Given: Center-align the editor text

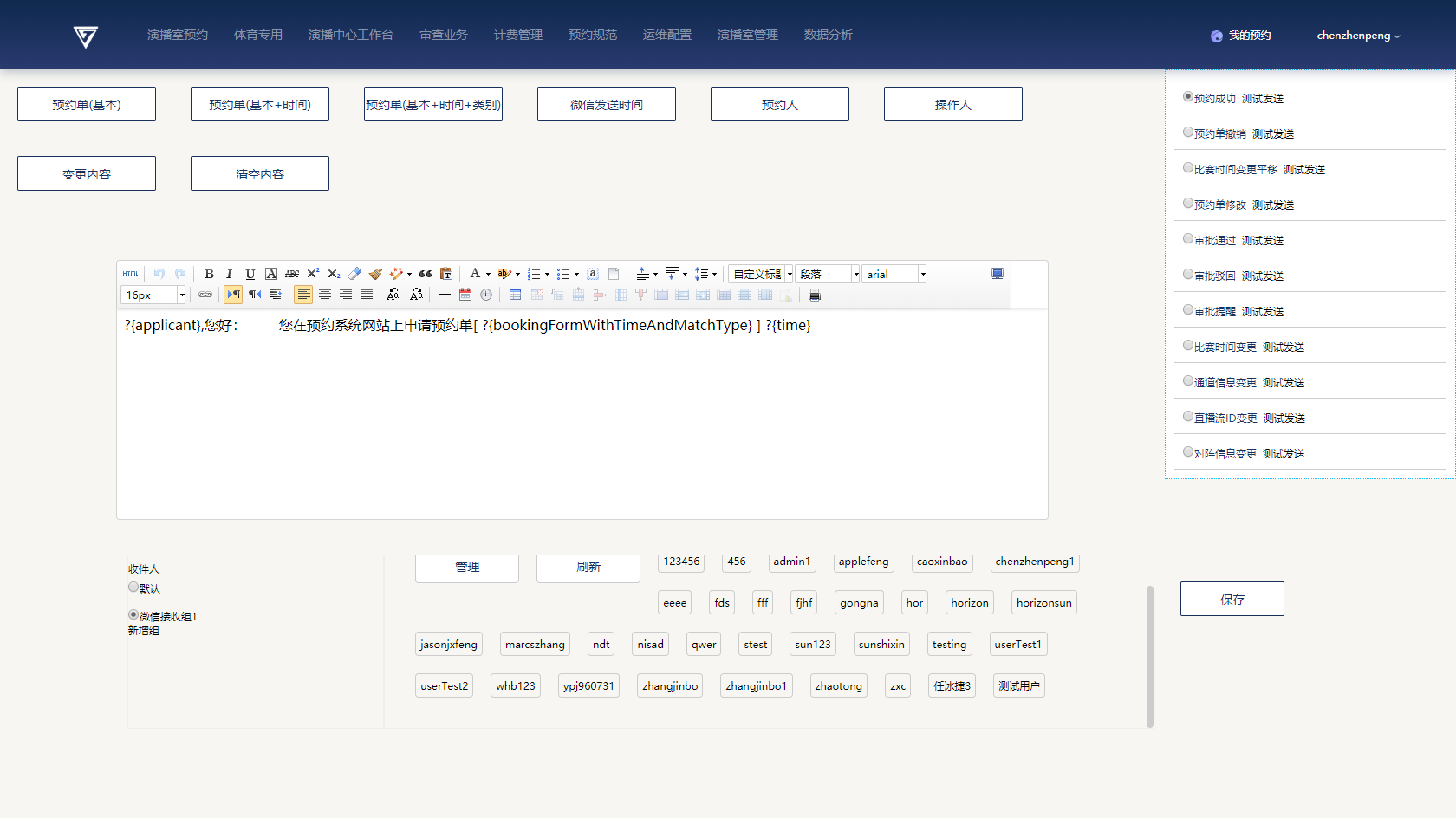Looking at the screenshot, I should (325, 295).
